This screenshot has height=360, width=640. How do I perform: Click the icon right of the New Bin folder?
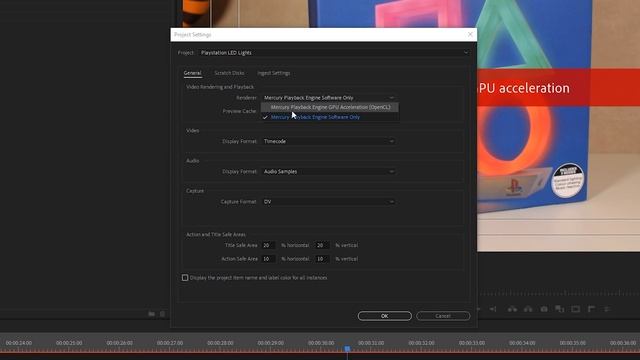162,314
